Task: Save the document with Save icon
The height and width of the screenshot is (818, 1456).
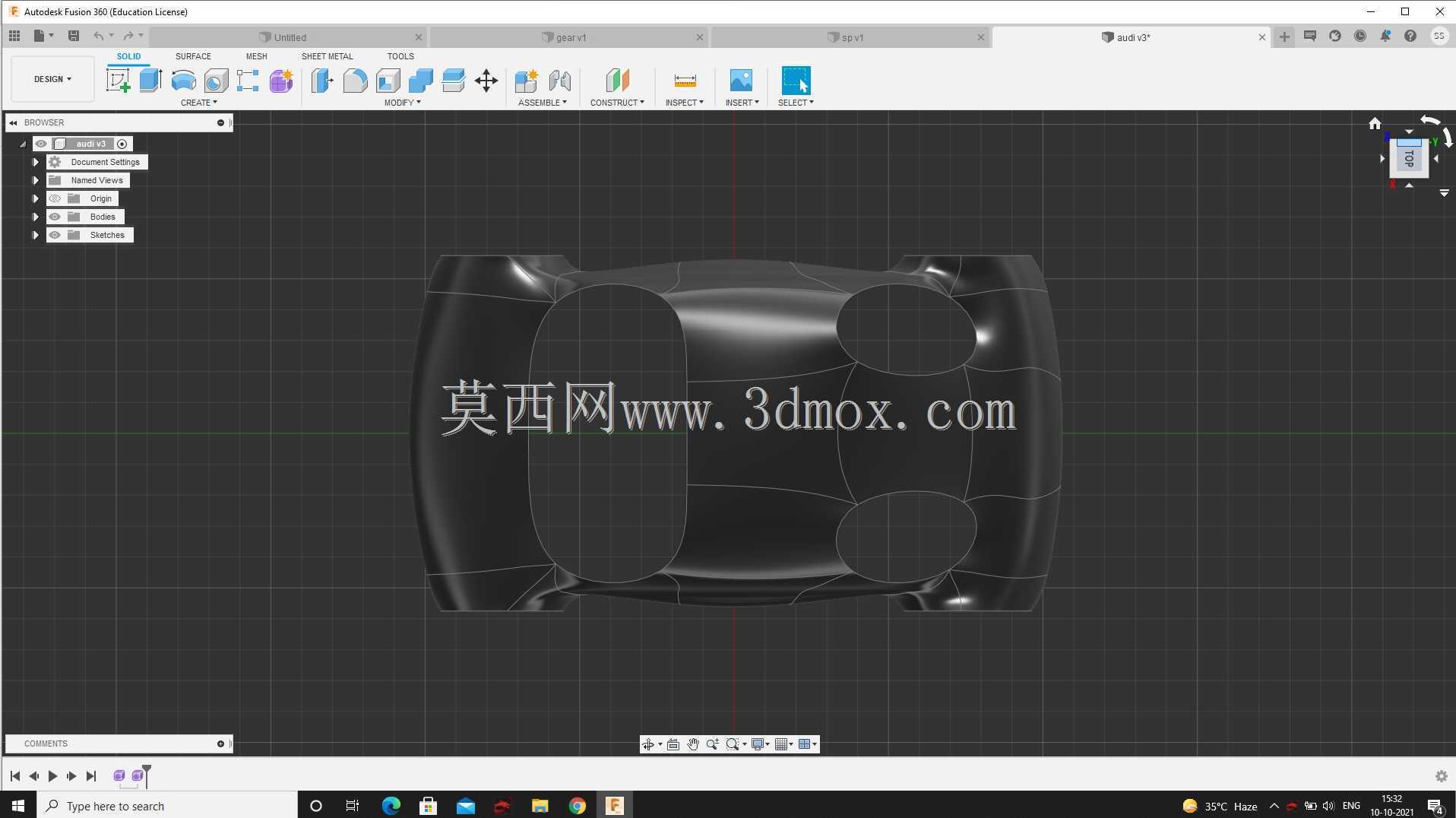Action: click(x=74, y=36)
